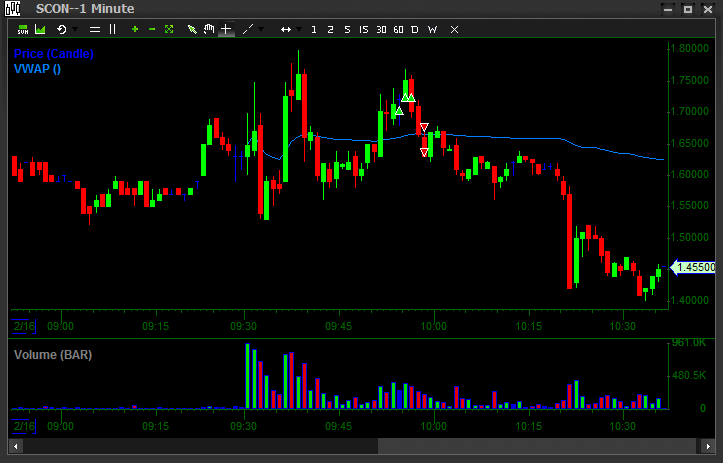
Task: Open the drawing tool dropdown arrow
Action: coord(261,29)
